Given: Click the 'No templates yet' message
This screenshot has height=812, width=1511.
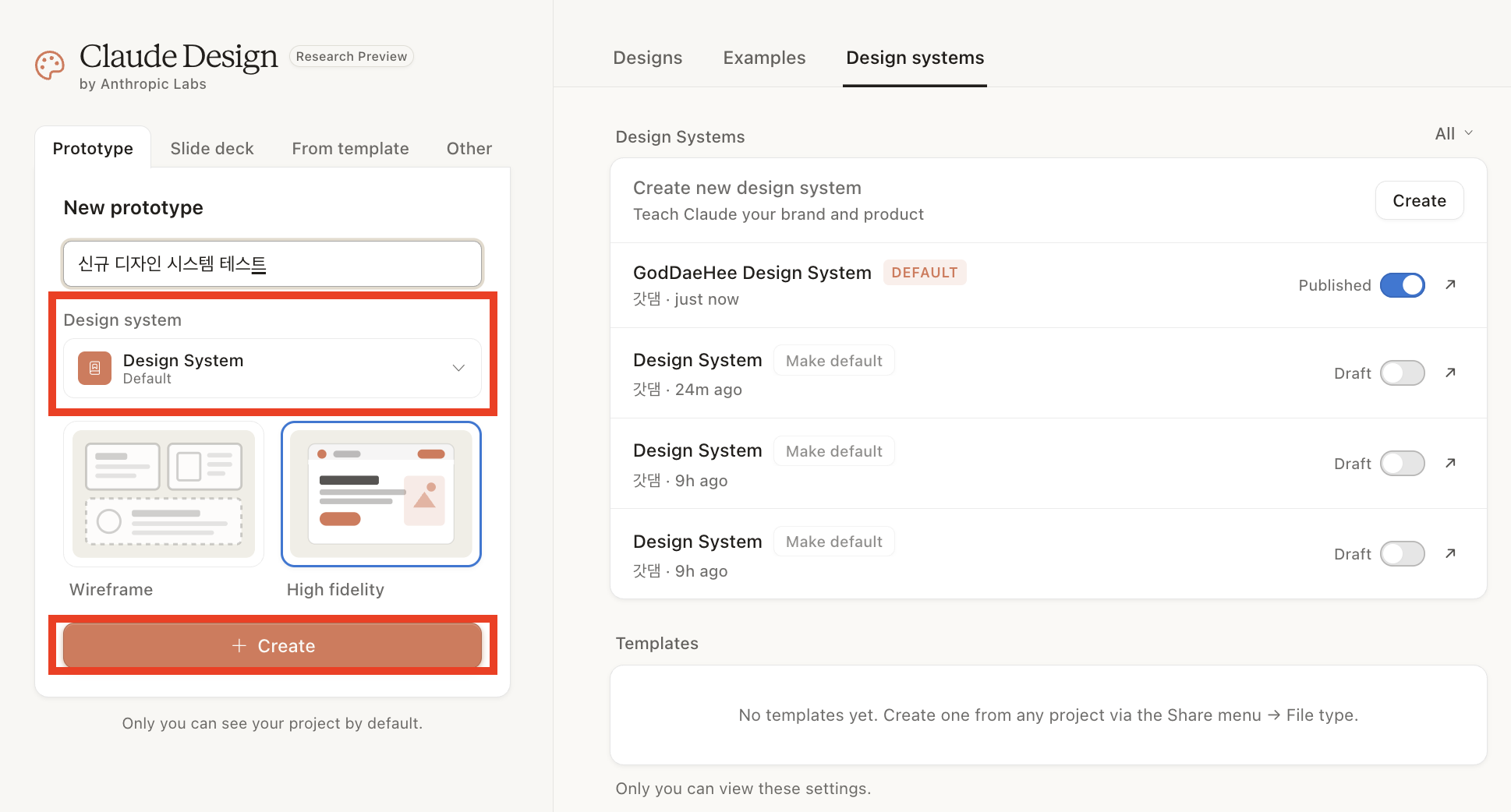Looking at the screenshot, I should coord(1048,715).
